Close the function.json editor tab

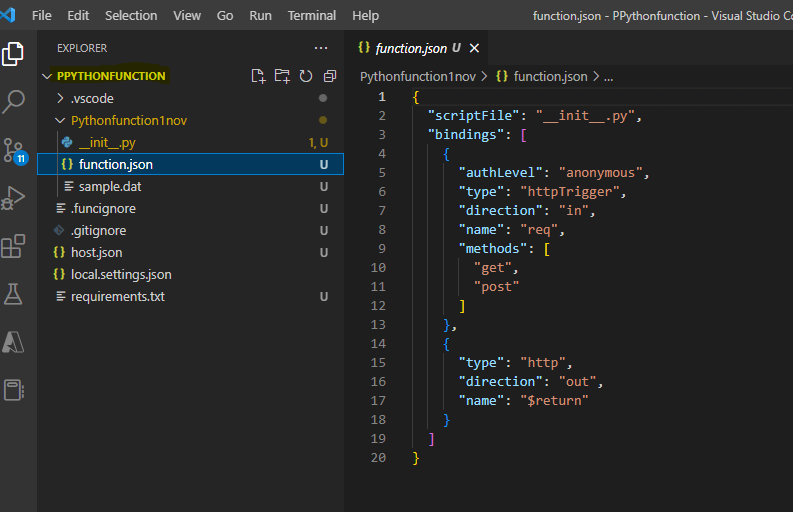click(475, 48)
